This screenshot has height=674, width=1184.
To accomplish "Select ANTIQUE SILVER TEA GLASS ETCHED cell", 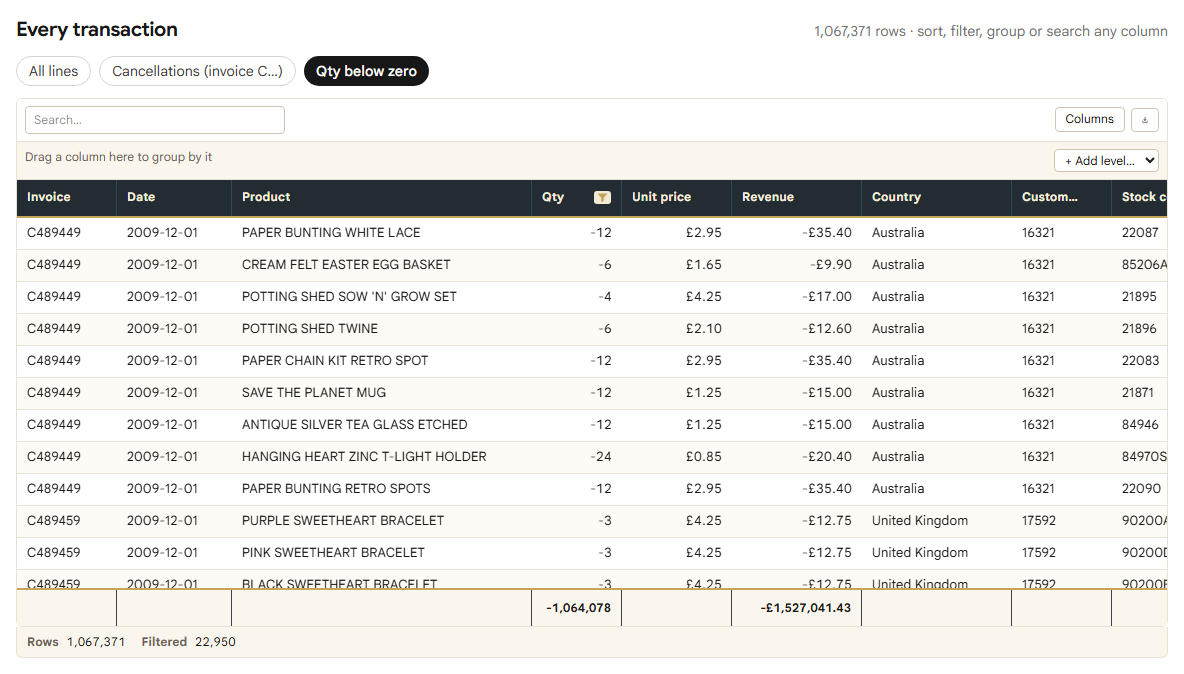I will click(x=381, y=424).
